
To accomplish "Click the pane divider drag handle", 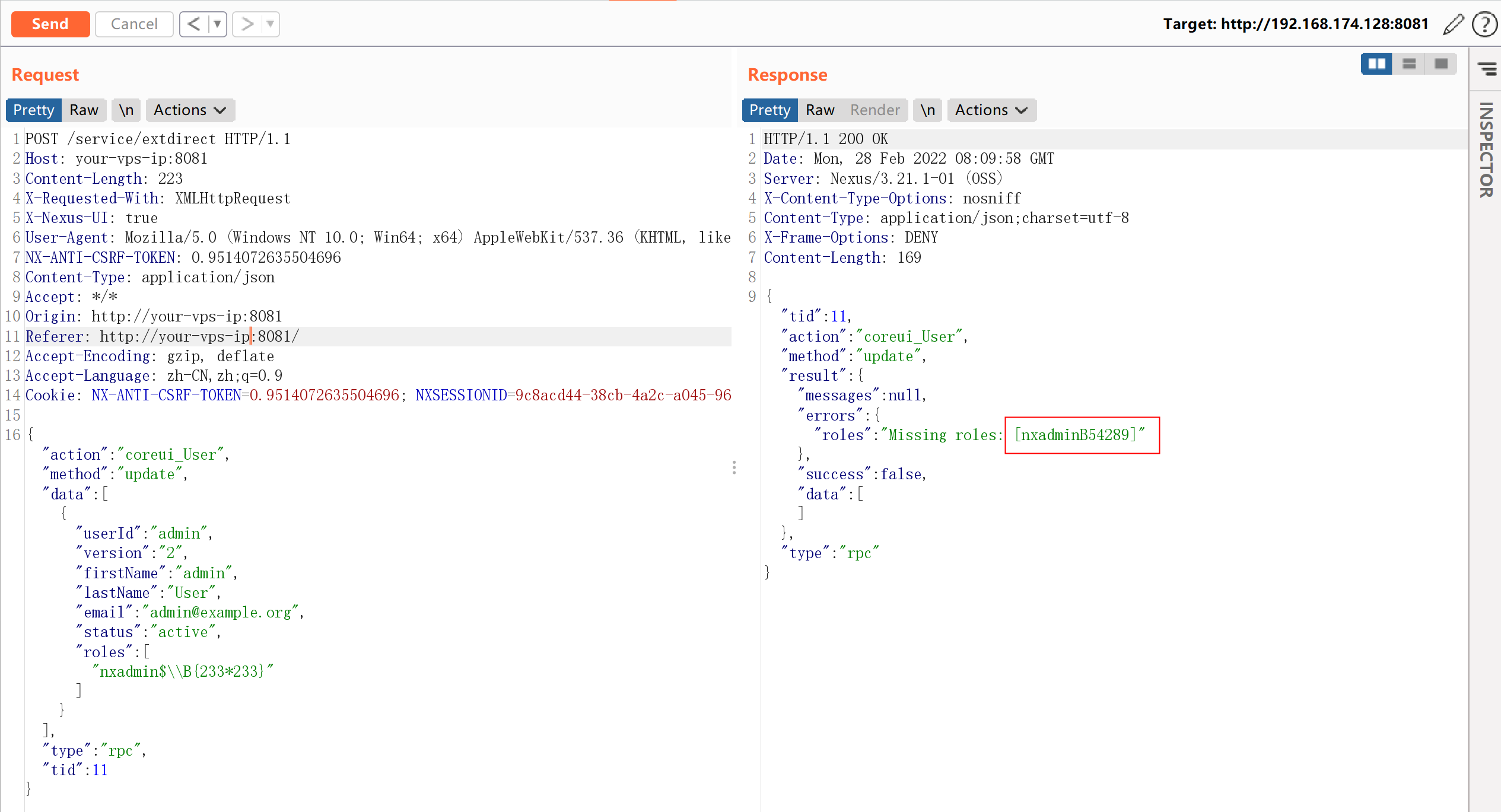I will [734, 467].
